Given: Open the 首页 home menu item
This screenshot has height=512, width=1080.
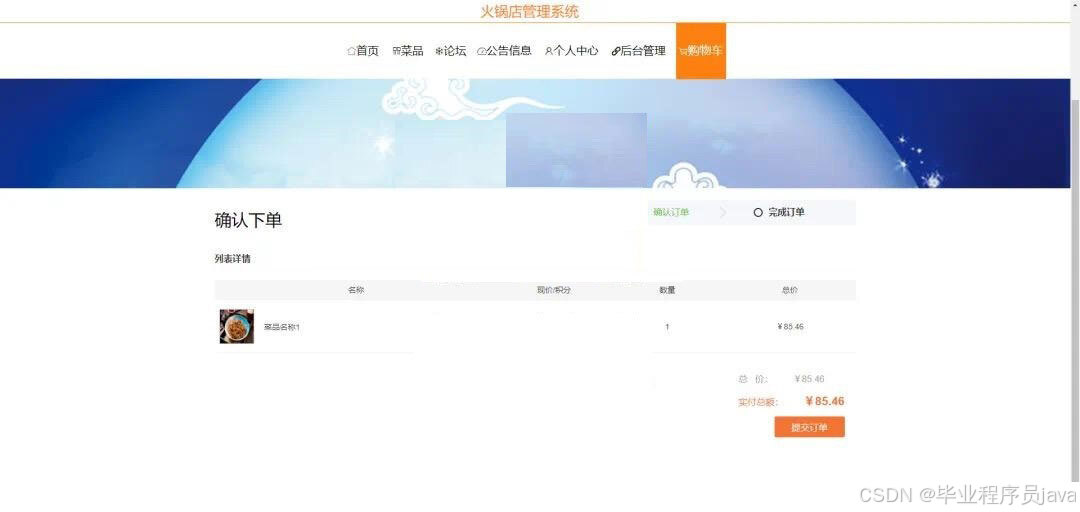Looking at the screenshot, I should [363, 50].
